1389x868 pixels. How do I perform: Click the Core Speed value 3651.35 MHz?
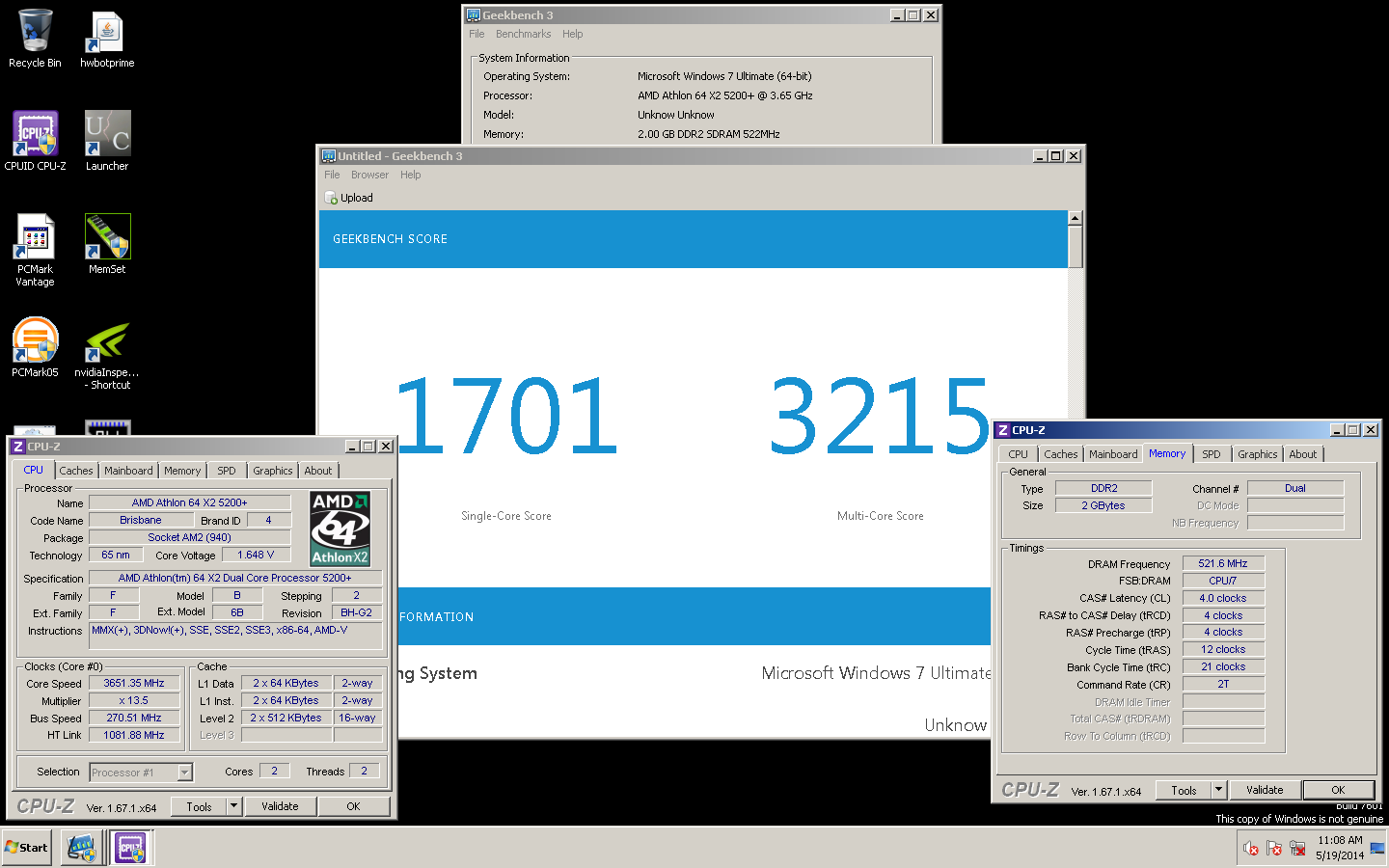(x=134, y=683)
